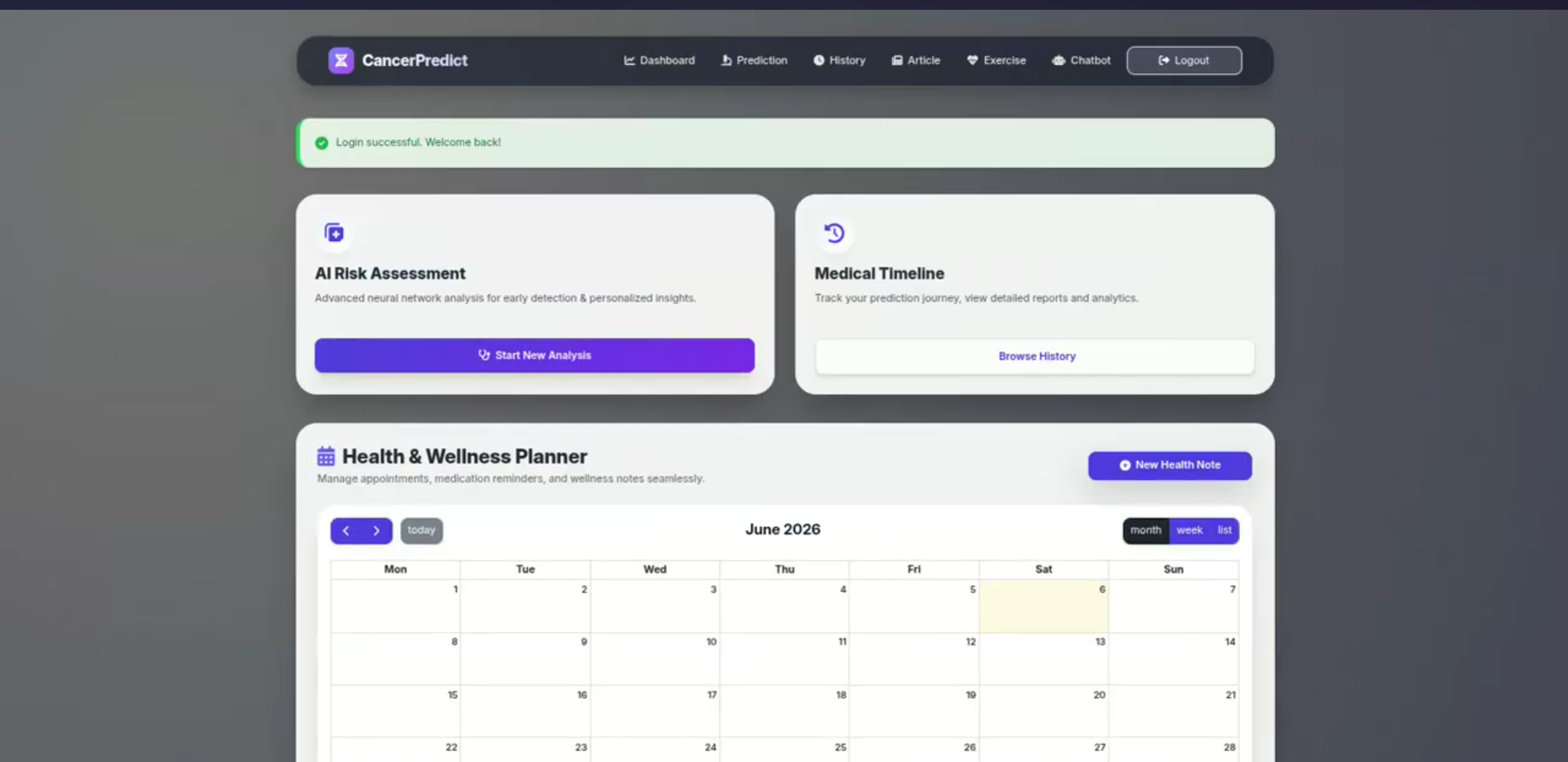
Task: Open the Prediction page
Action: tap(754, 60)
